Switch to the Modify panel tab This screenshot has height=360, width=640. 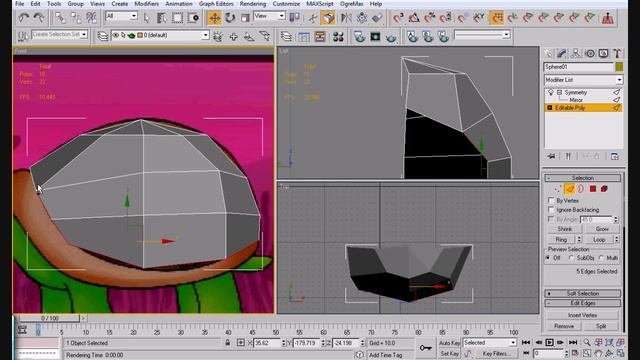562,53
